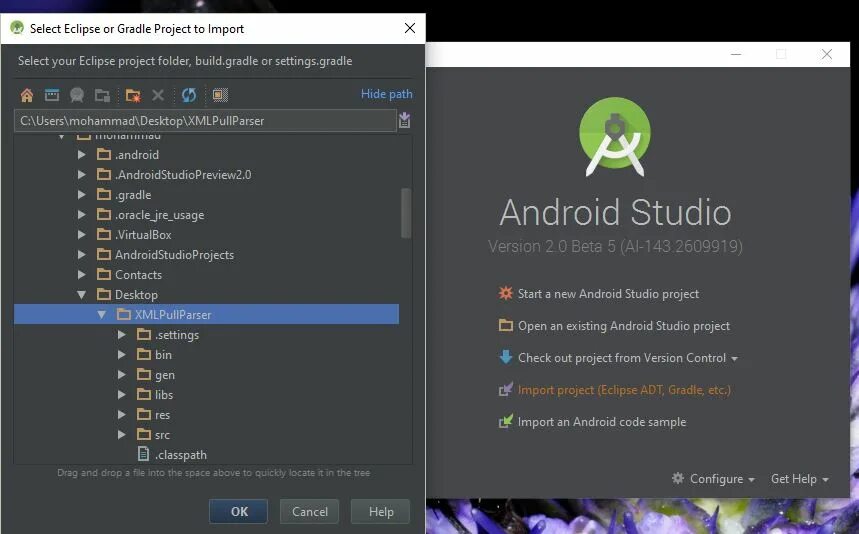The height and width of the screenshot is (534, 859).
Task: Select the icon beside Import an Android code sample
Action: (505, 421)
